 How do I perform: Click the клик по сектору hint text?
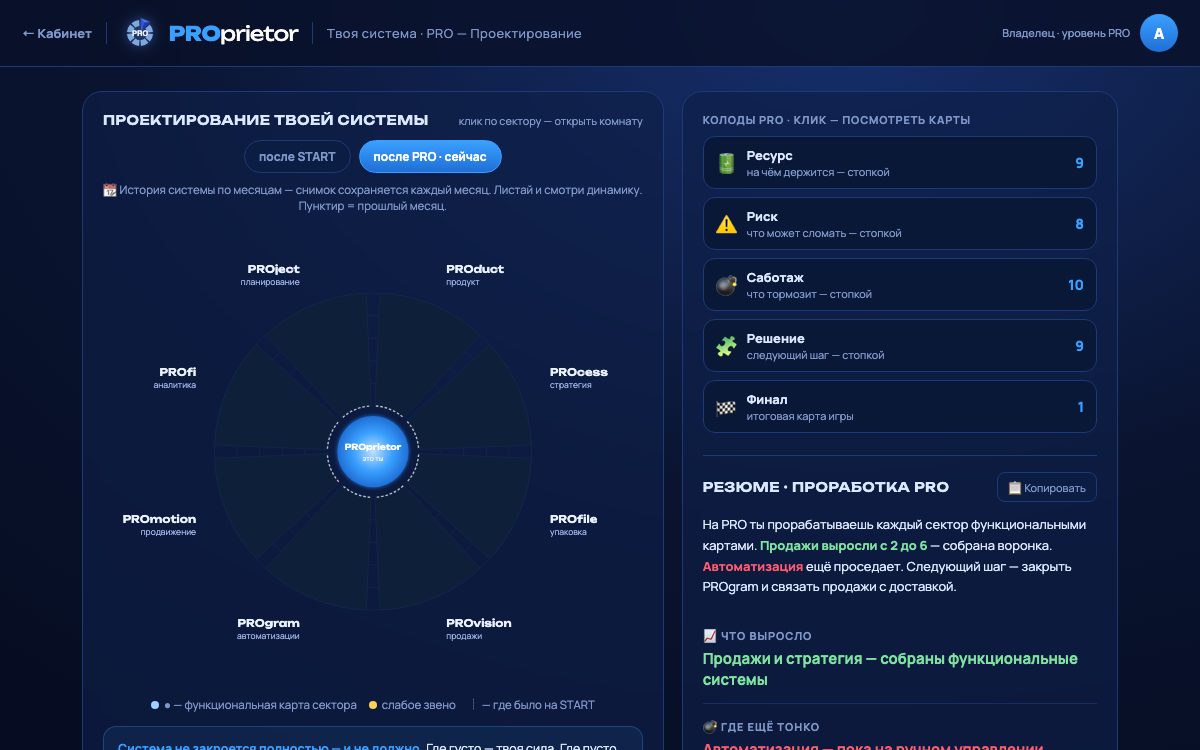pos(551,121)
